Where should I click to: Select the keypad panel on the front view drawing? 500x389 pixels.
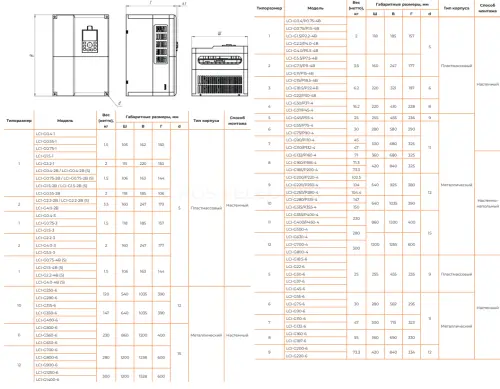[90, 40]
